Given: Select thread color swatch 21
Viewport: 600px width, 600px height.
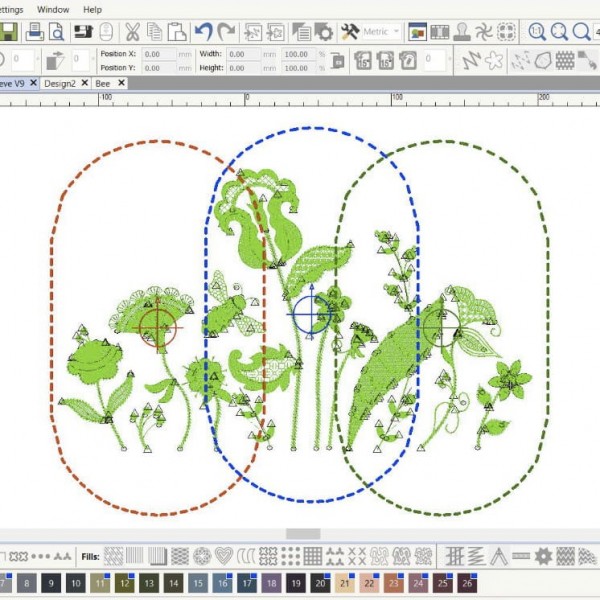Looking at the screenshot, I should pyautogui.click(x=345, y=582).
